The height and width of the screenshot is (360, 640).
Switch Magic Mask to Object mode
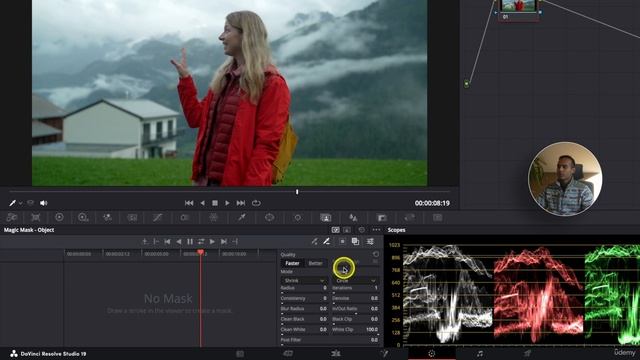pyautogui.click(x=336, y=230)
